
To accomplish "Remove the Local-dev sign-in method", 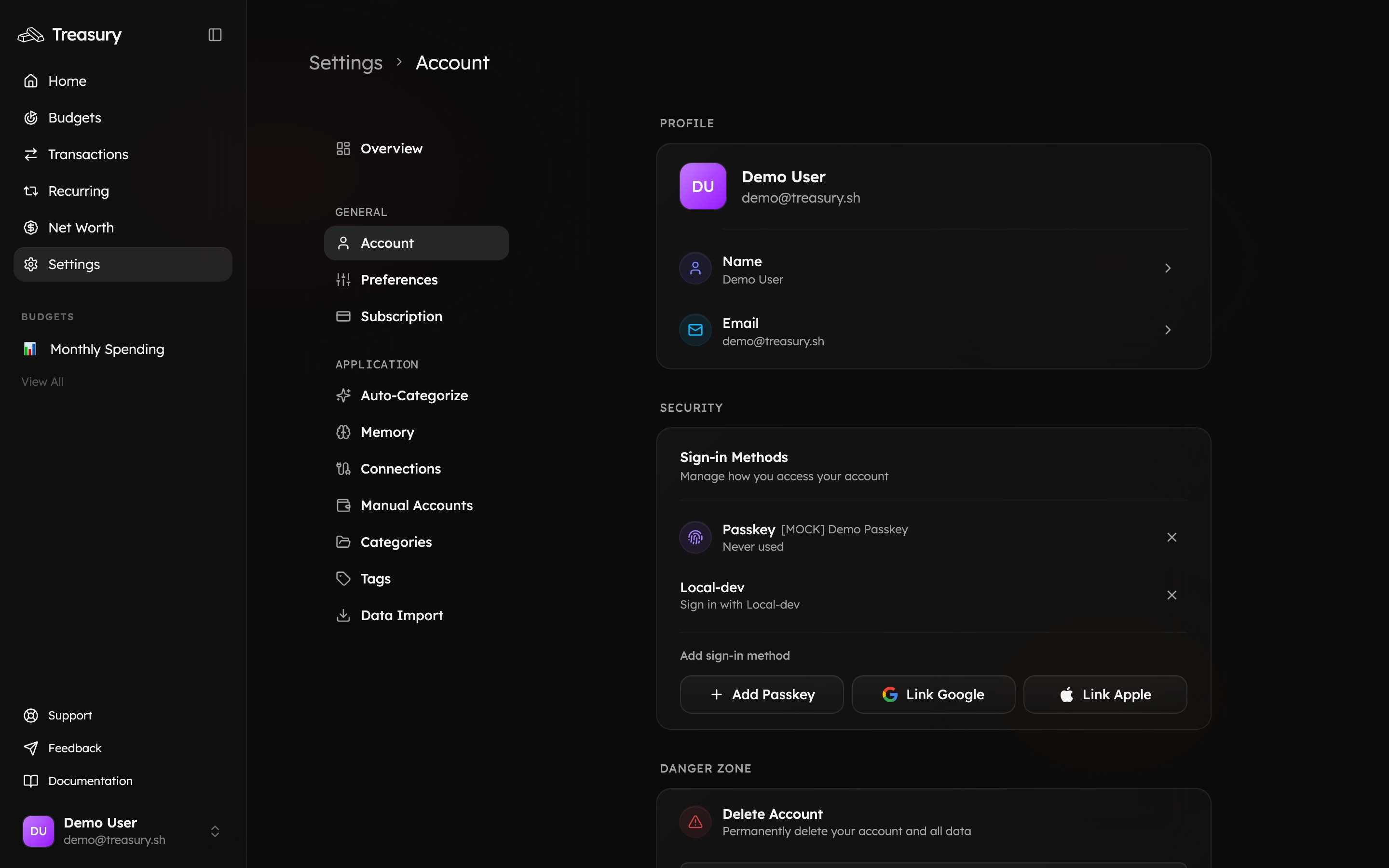I will 1172,596.
